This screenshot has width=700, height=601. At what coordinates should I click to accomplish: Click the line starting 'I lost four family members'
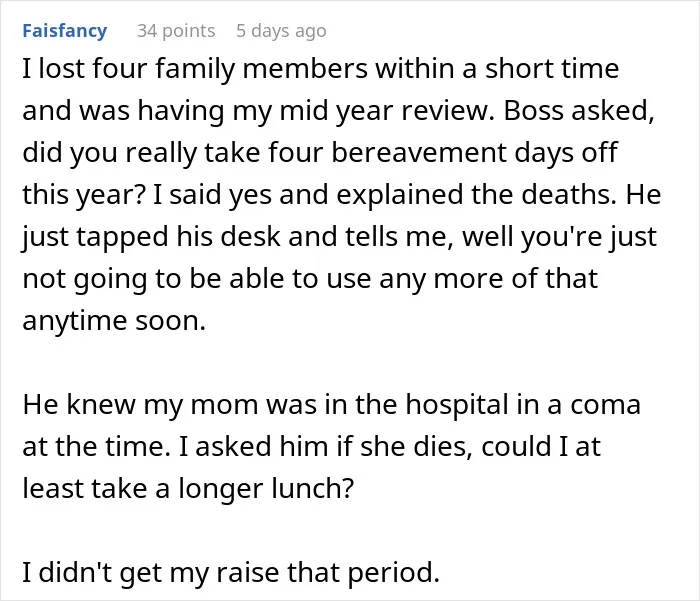(x=321, y=69)
